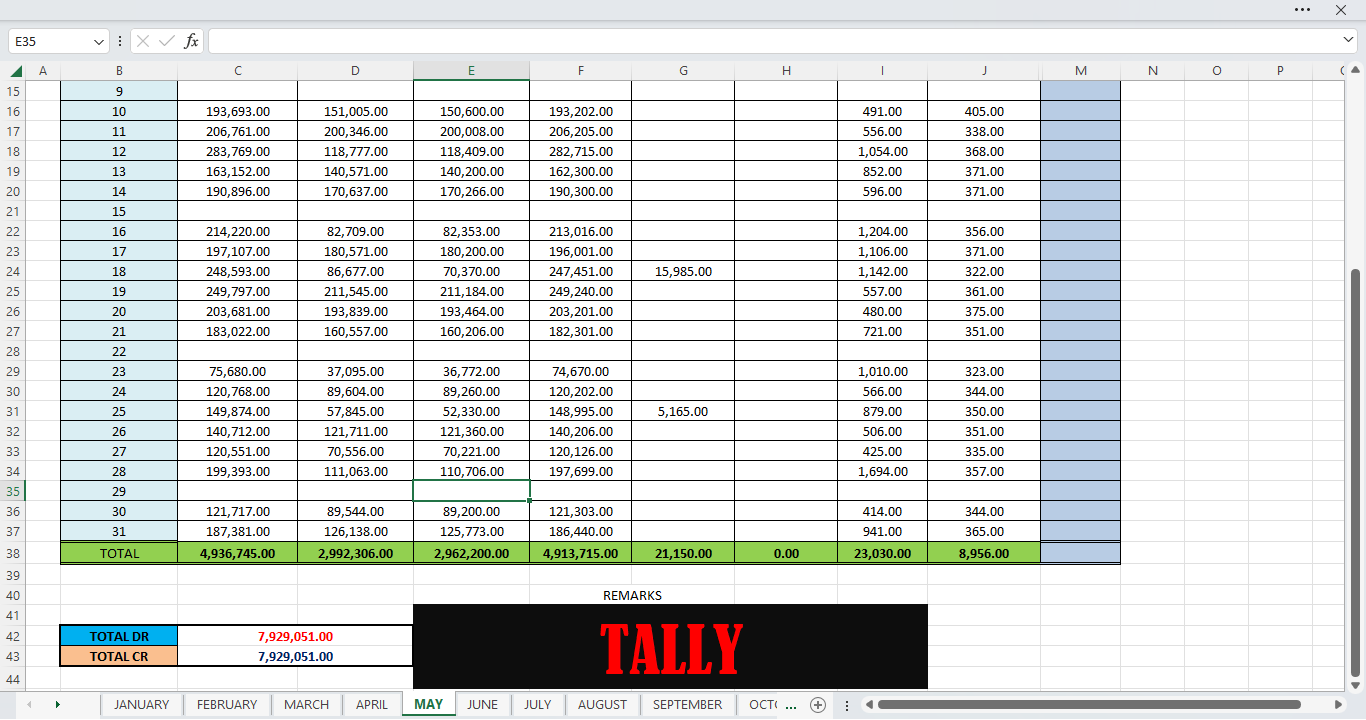Select column E header
The image size is (1366, 720).
click(471, 71)
